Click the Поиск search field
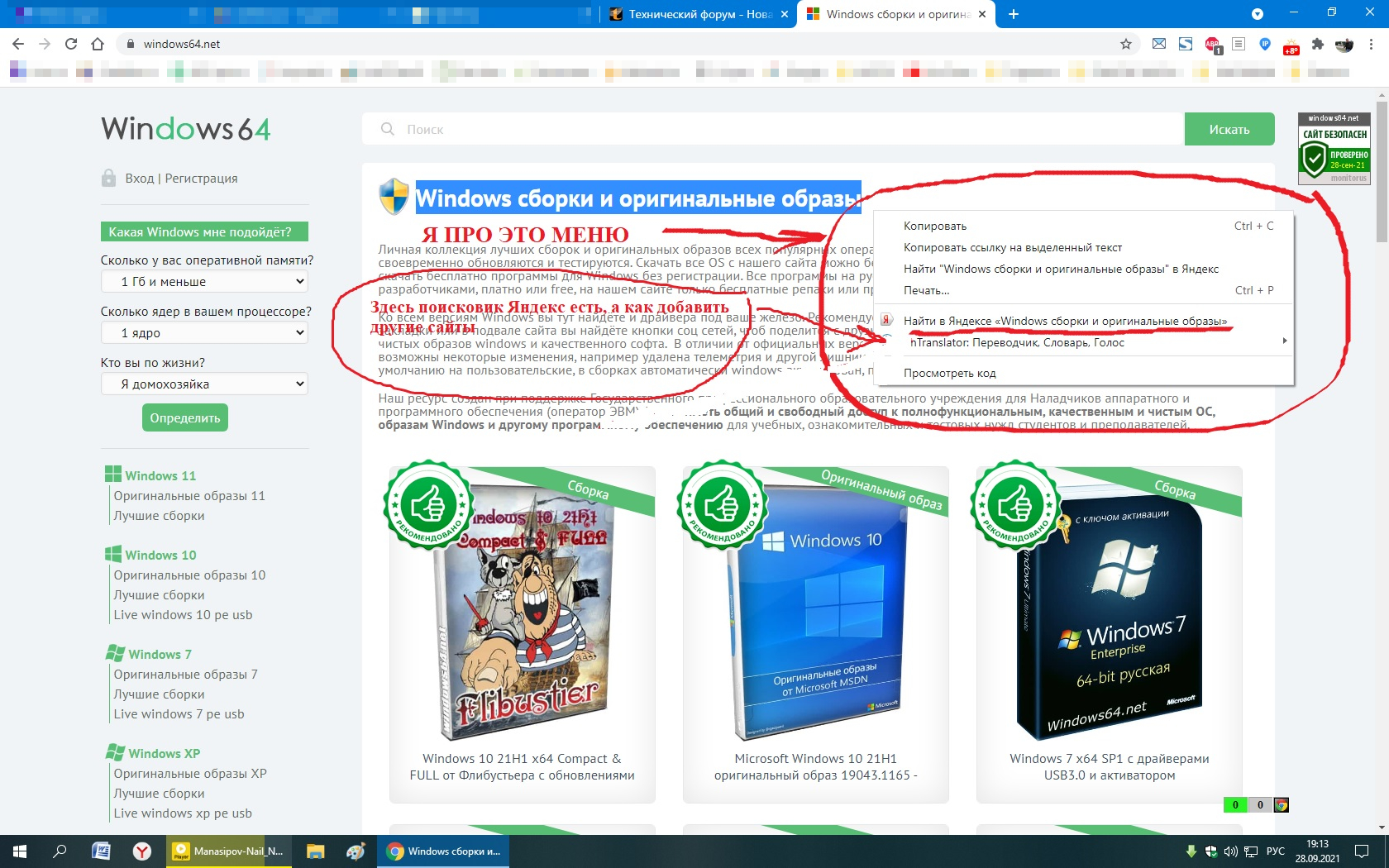The image size is (1389, 868). coord(773,129)
